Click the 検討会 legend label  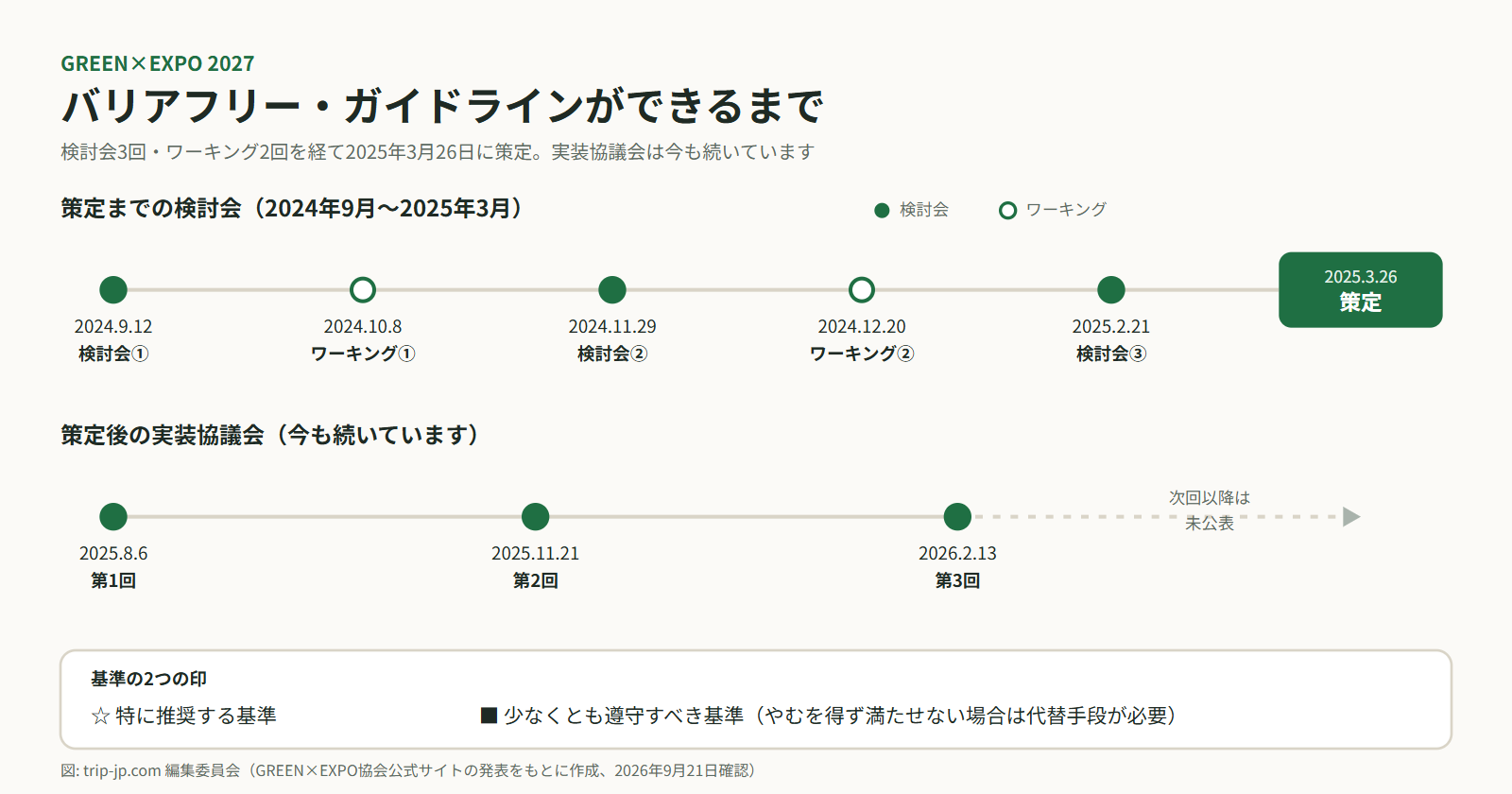924,210
